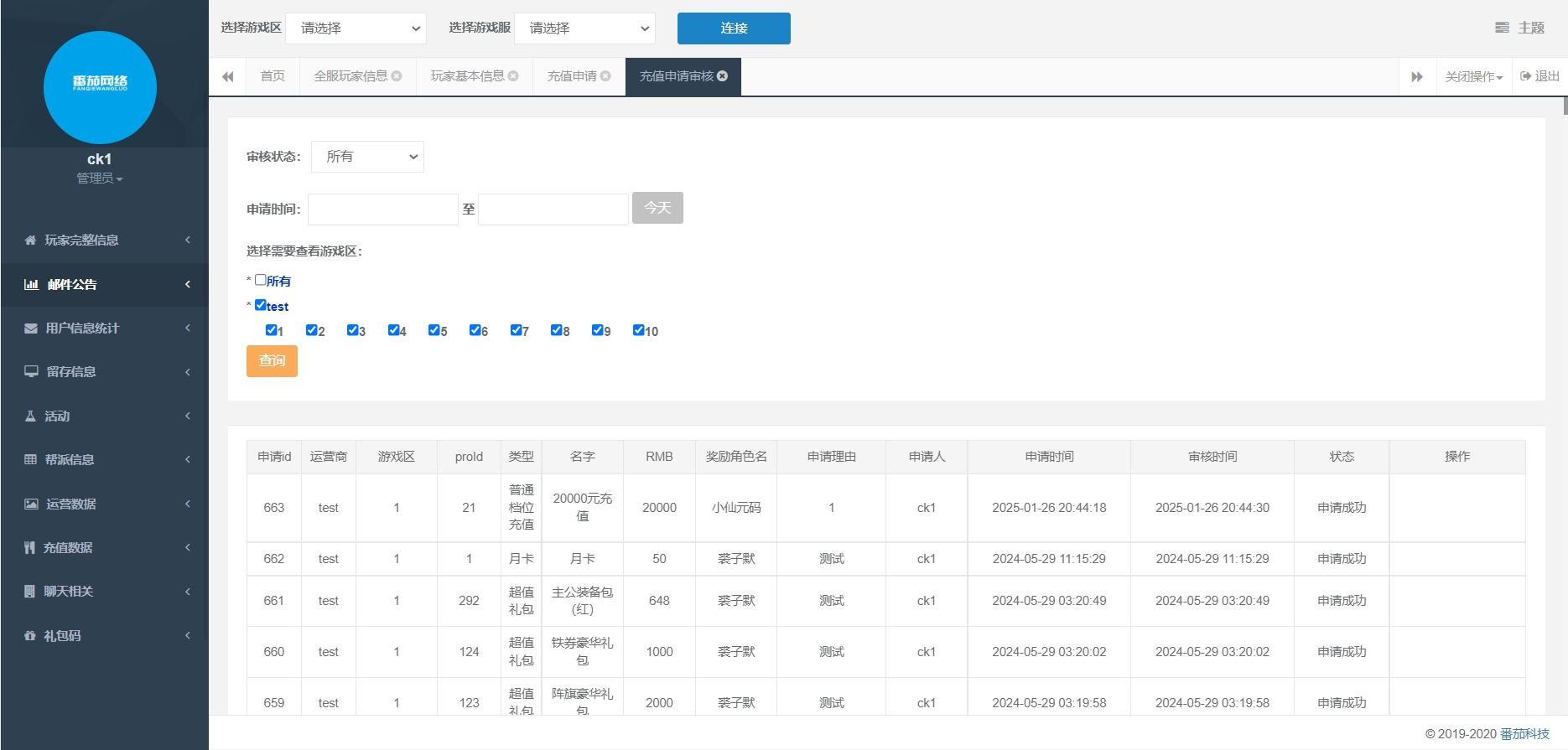This screenshot has width=1568, height=750.
Task: Expand the 帮派信息 menu arrow
Action: coord(188,459)
